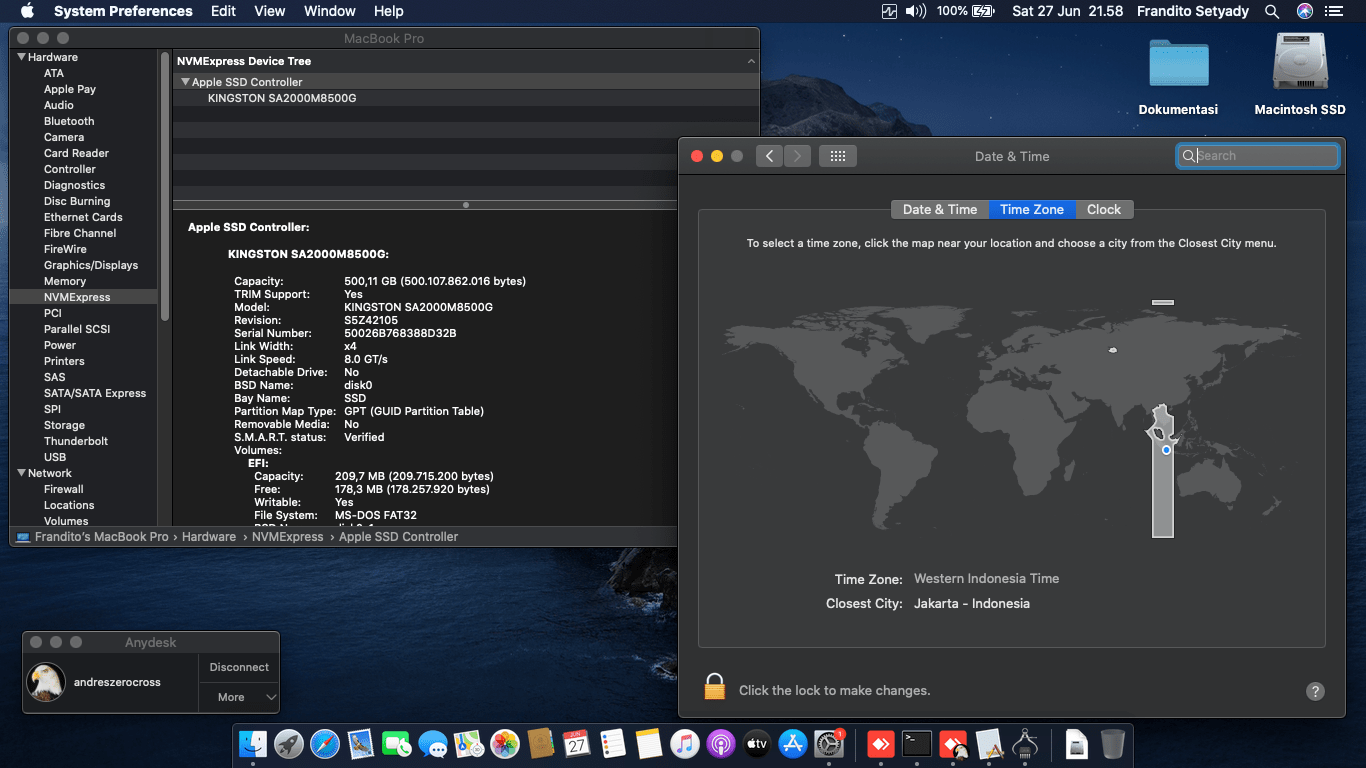Switch to the Clock tab
1366x768 pixels.
pos(1104,209)
